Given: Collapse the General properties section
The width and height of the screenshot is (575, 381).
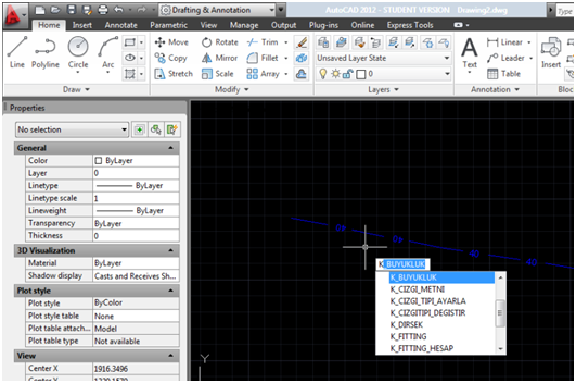Looking at the screenshot, I should [x=171, y=148].
